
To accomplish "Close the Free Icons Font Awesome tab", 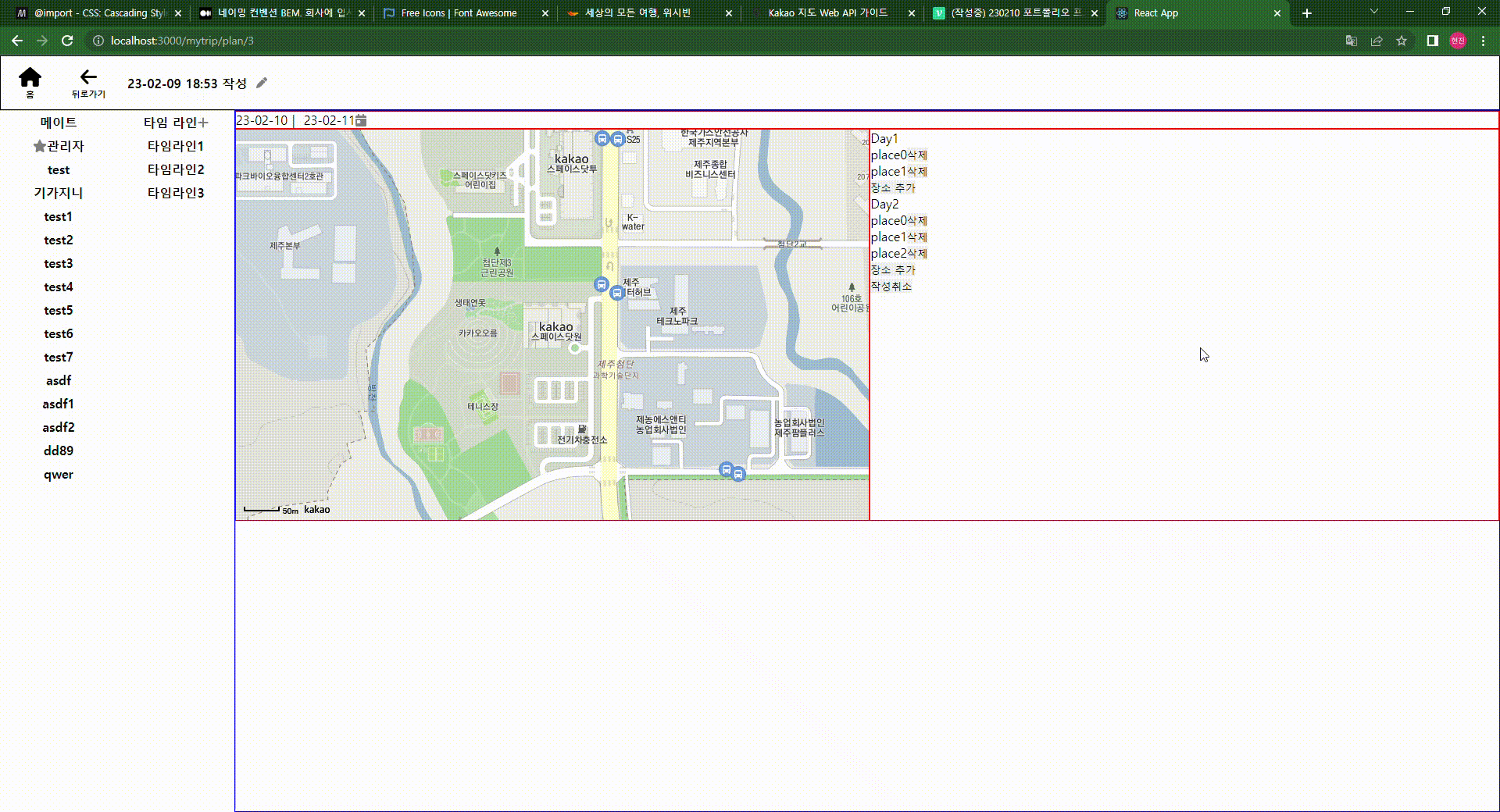I will tap(545, 13).
